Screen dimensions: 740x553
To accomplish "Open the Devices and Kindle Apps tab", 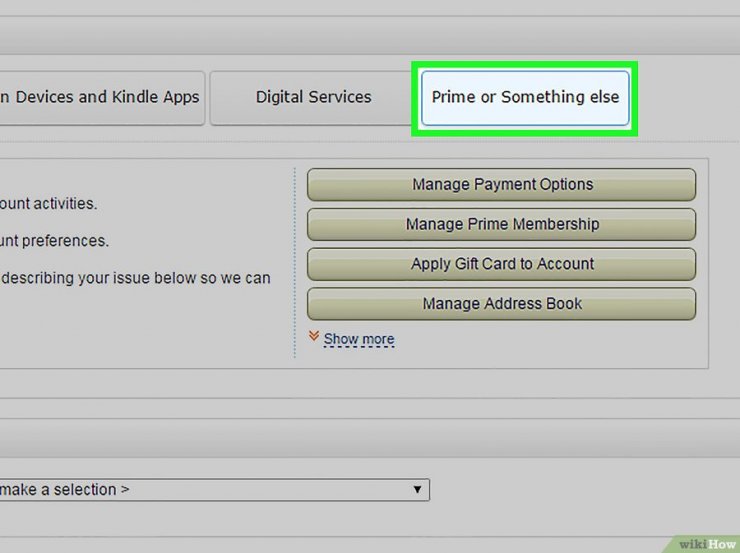I will [102, 98].
